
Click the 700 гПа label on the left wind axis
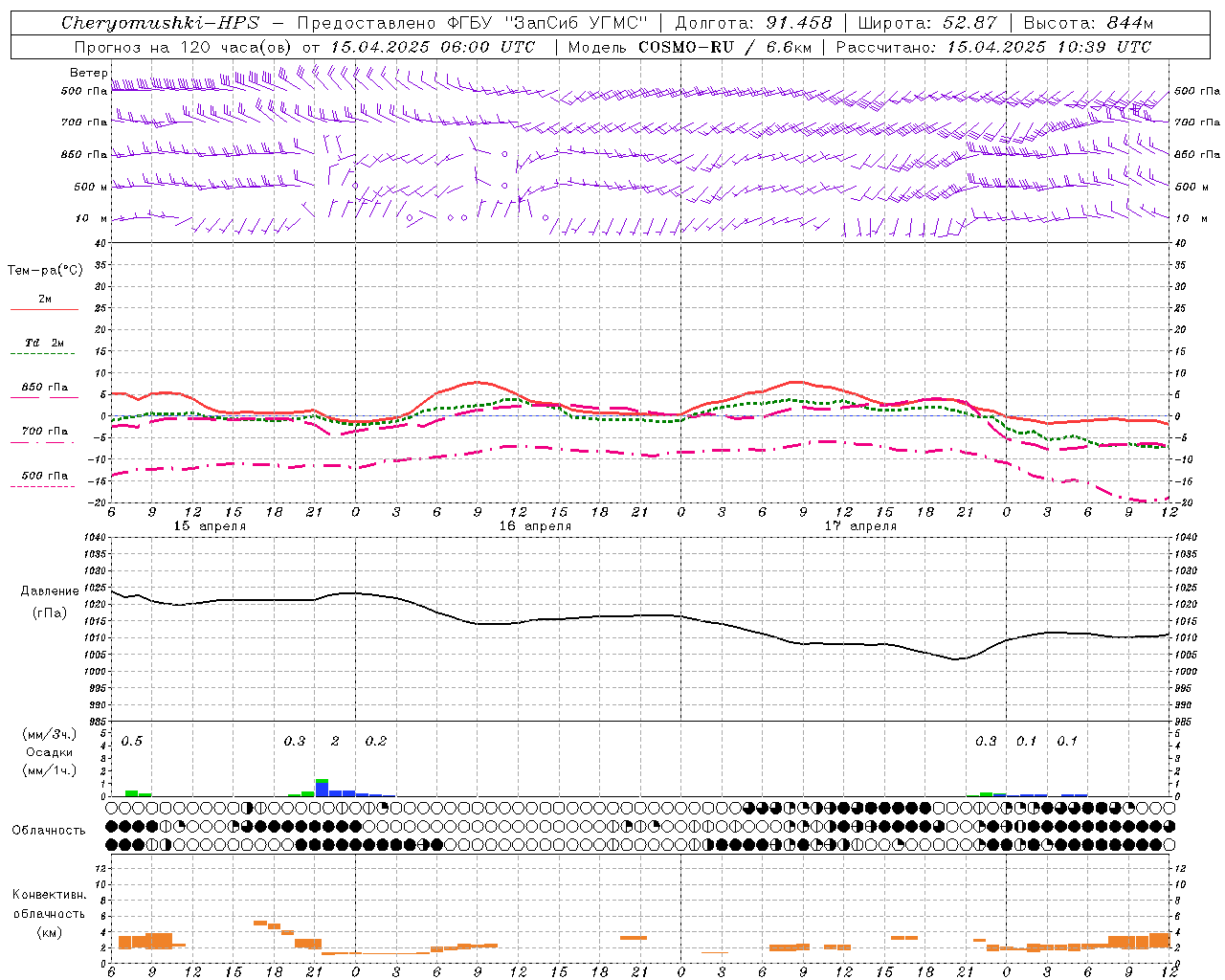point(84,122)
